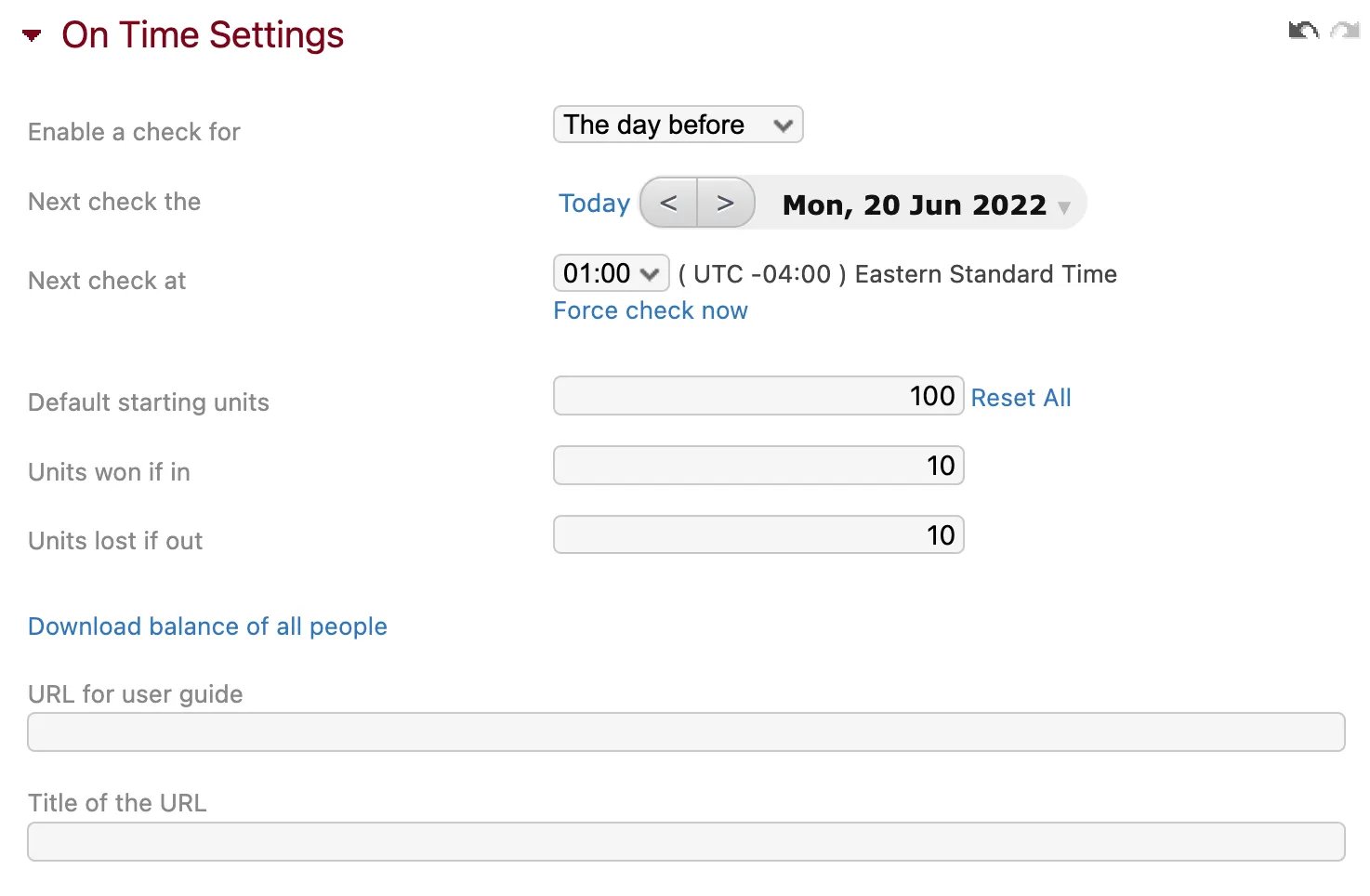This screenshot has height=896, width=1370.
Task: Click the URL for user guide field
Action: click(x=686, y=732)
